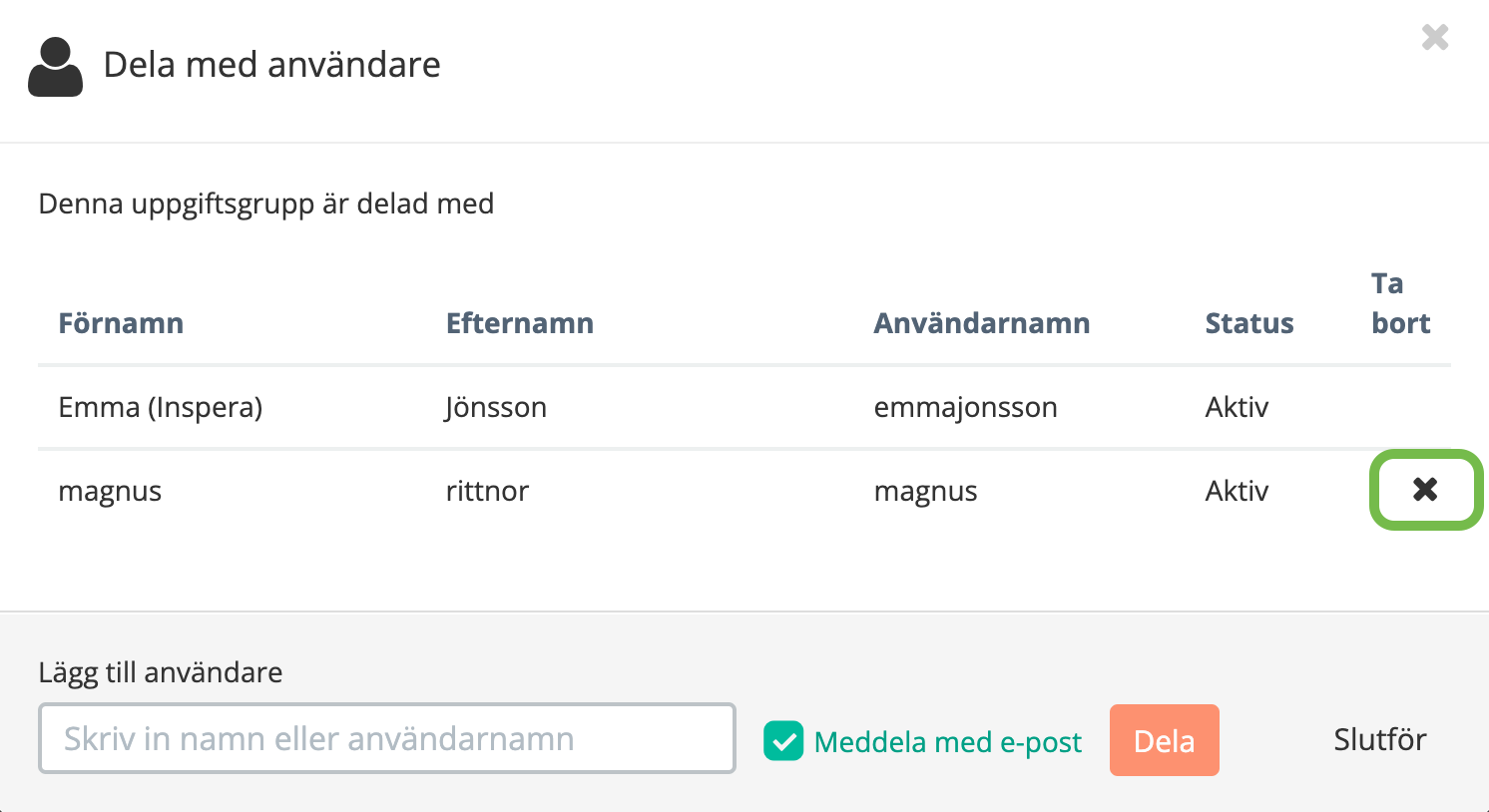The width and height of the screenshot is (1489, 812).
Task: Click the surname Jönsson
Action: coord(496,407)
